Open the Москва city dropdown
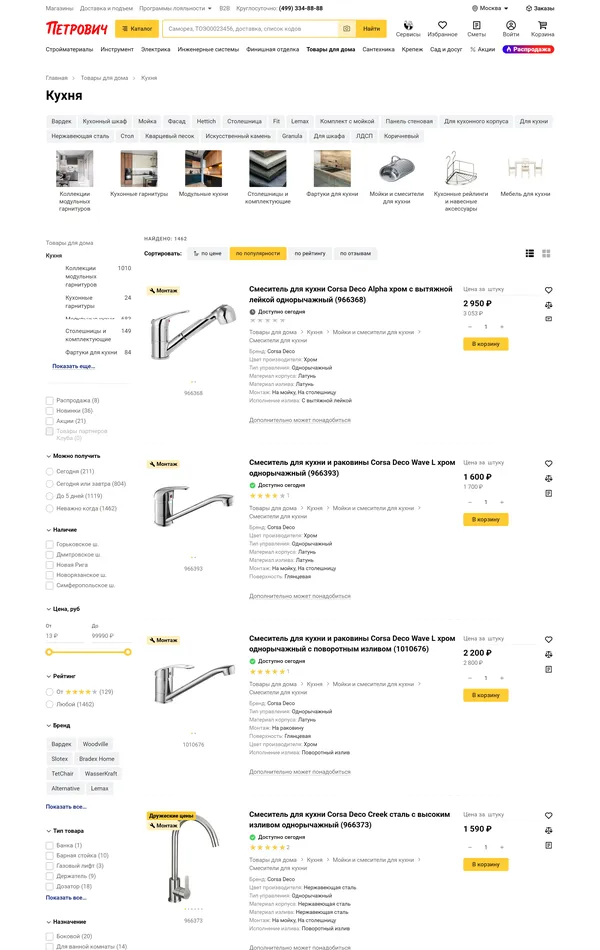This screenshot has height=950, width=600. click(x=491, y=8)
